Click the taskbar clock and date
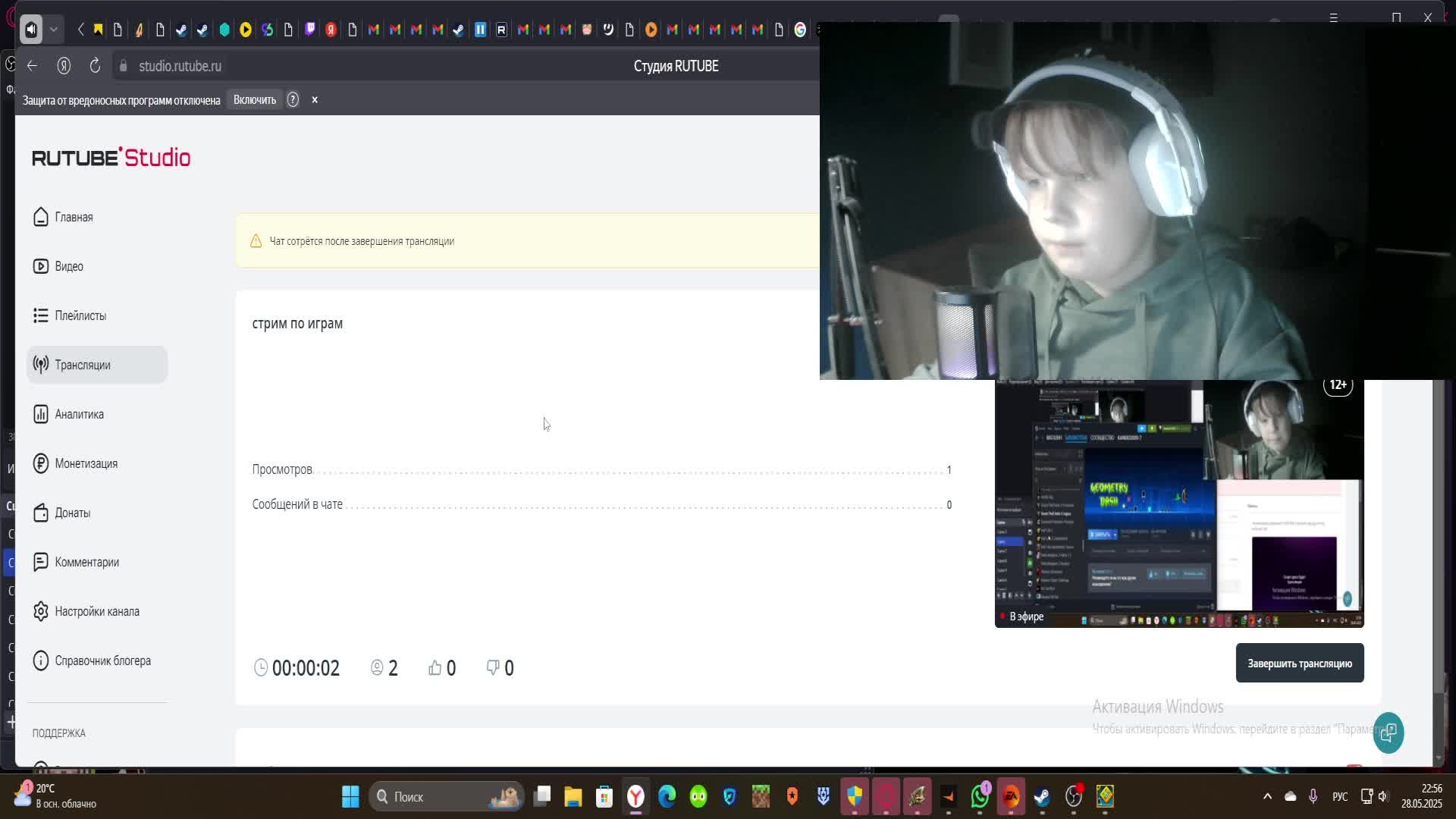Viewport: 1456px width, 819px height. (x=1422, y=796)
